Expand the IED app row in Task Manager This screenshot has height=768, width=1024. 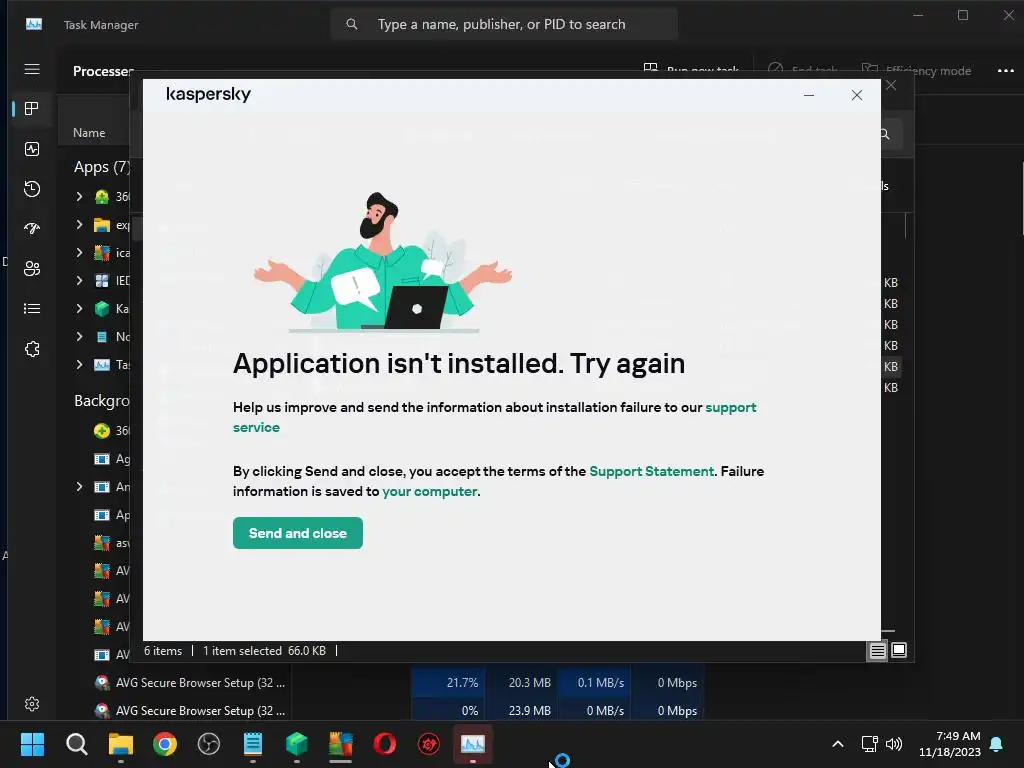80,281
